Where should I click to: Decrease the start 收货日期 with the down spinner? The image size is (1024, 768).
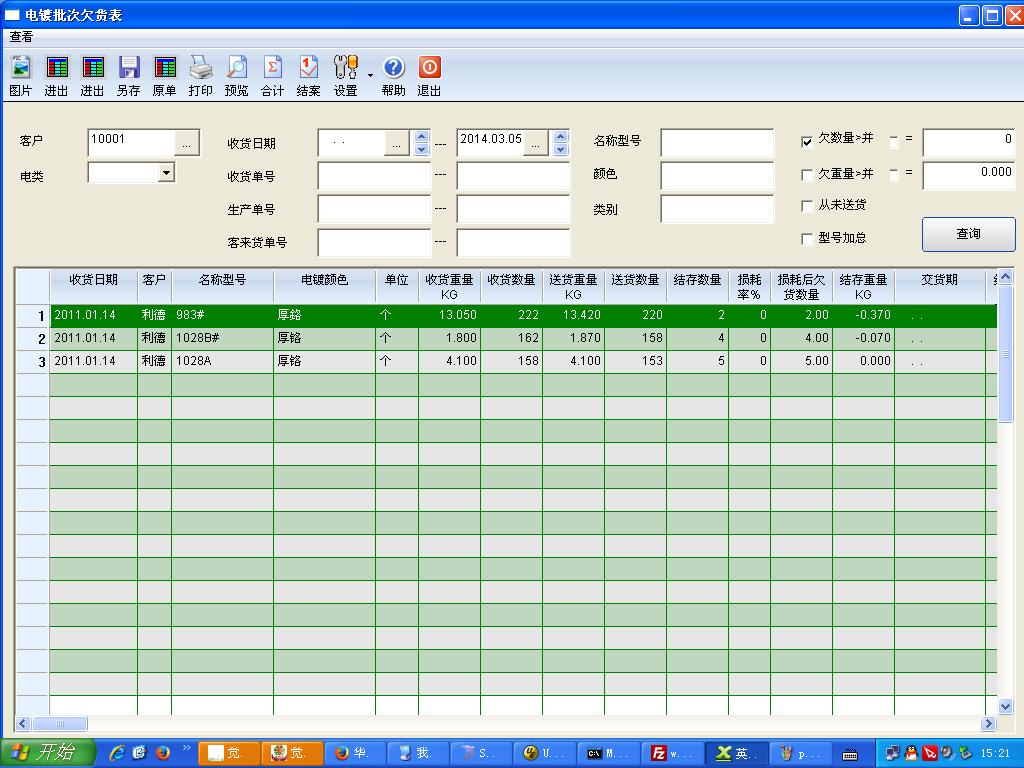(422, 150)
